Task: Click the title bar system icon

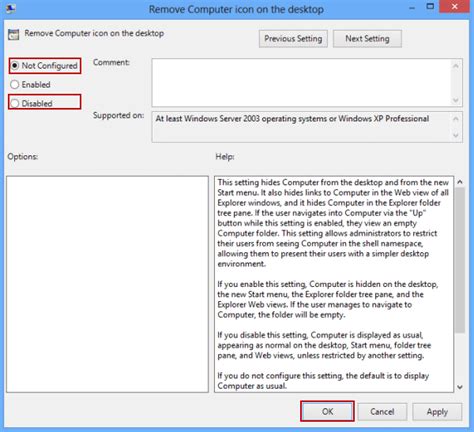Action: [10, 9]
